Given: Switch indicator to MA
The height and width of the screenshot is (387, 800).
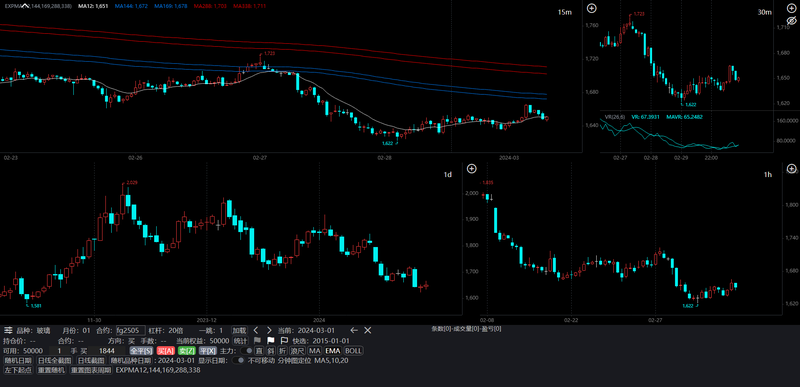Looking at the screenshot, I should (315, 351).
